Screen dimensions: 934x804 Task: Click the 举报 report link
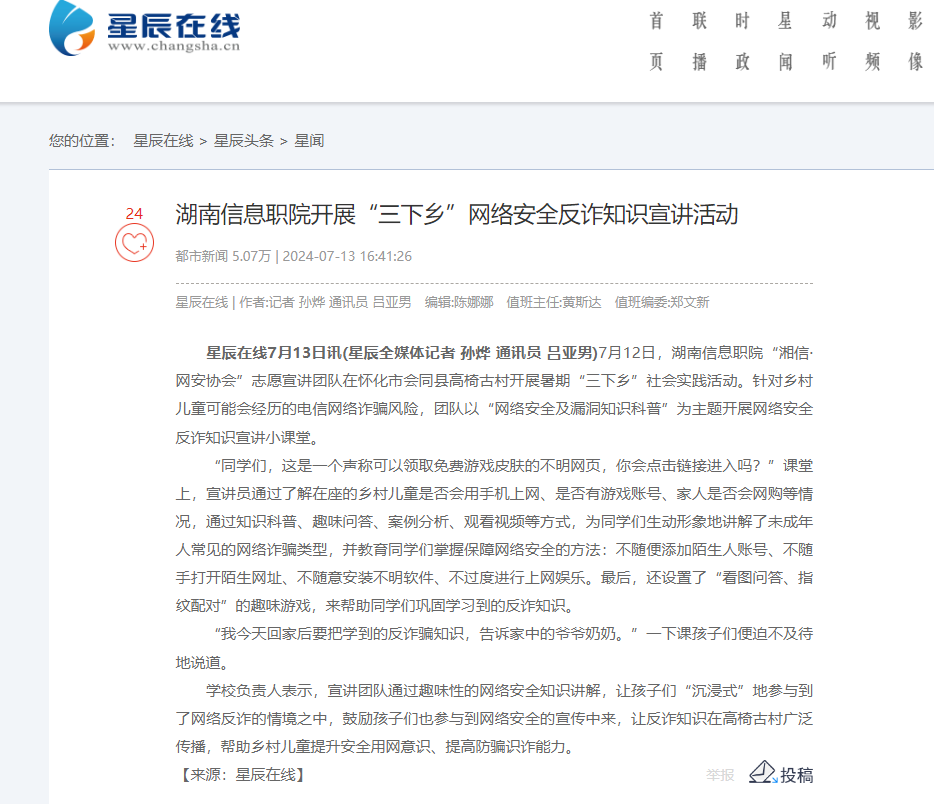point(720,775)
